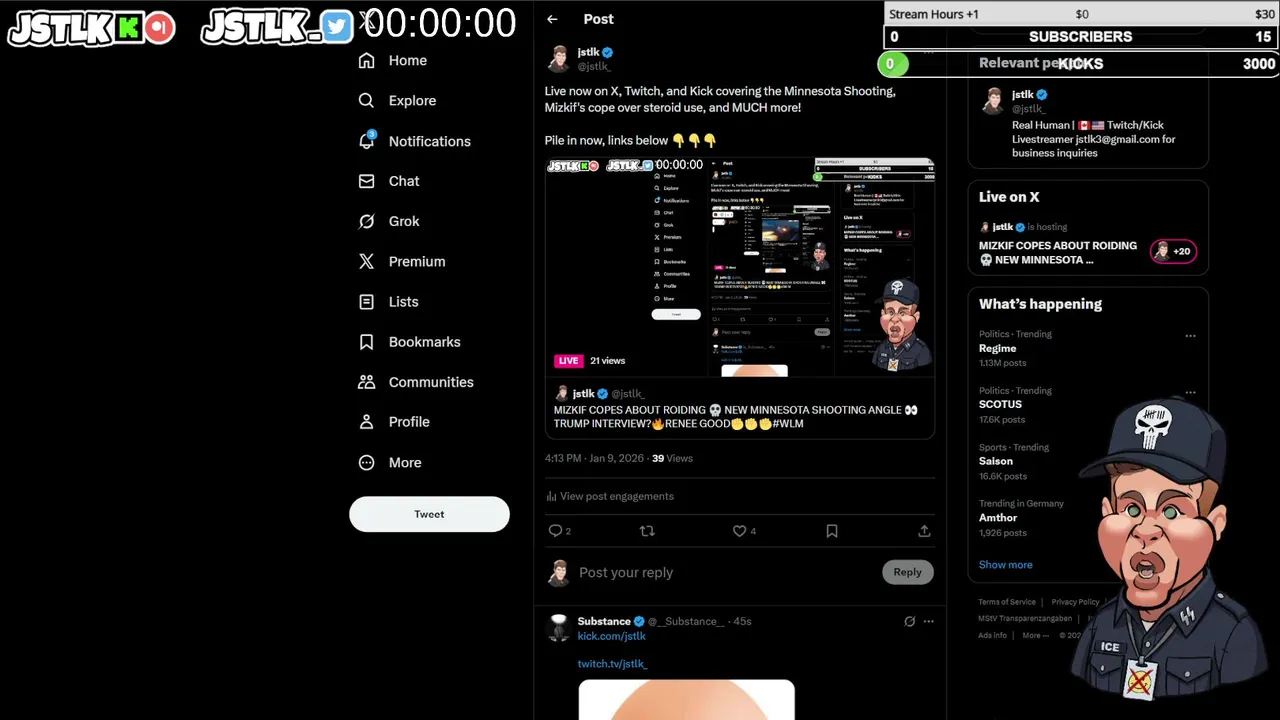Open the Chat envelope item

(x=389, y=181)
